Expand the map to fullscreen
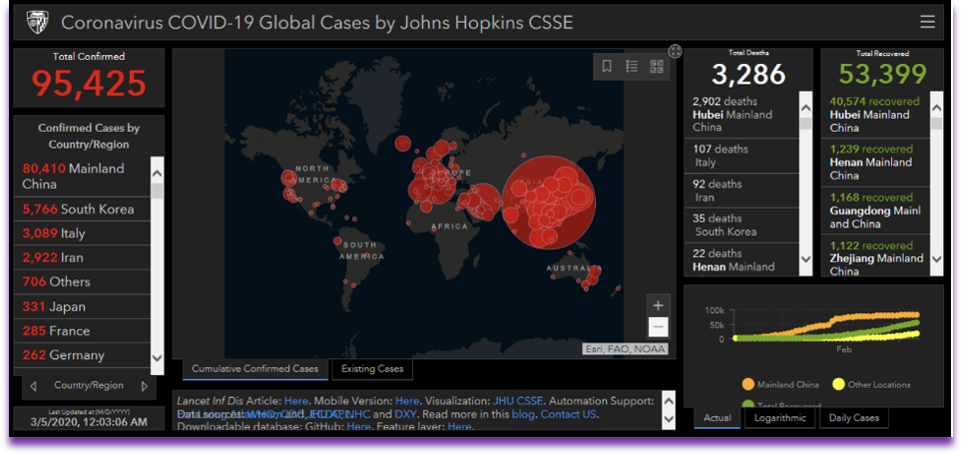Image resolution: width=962 pixels, height=454 pixels. (675, 51)
